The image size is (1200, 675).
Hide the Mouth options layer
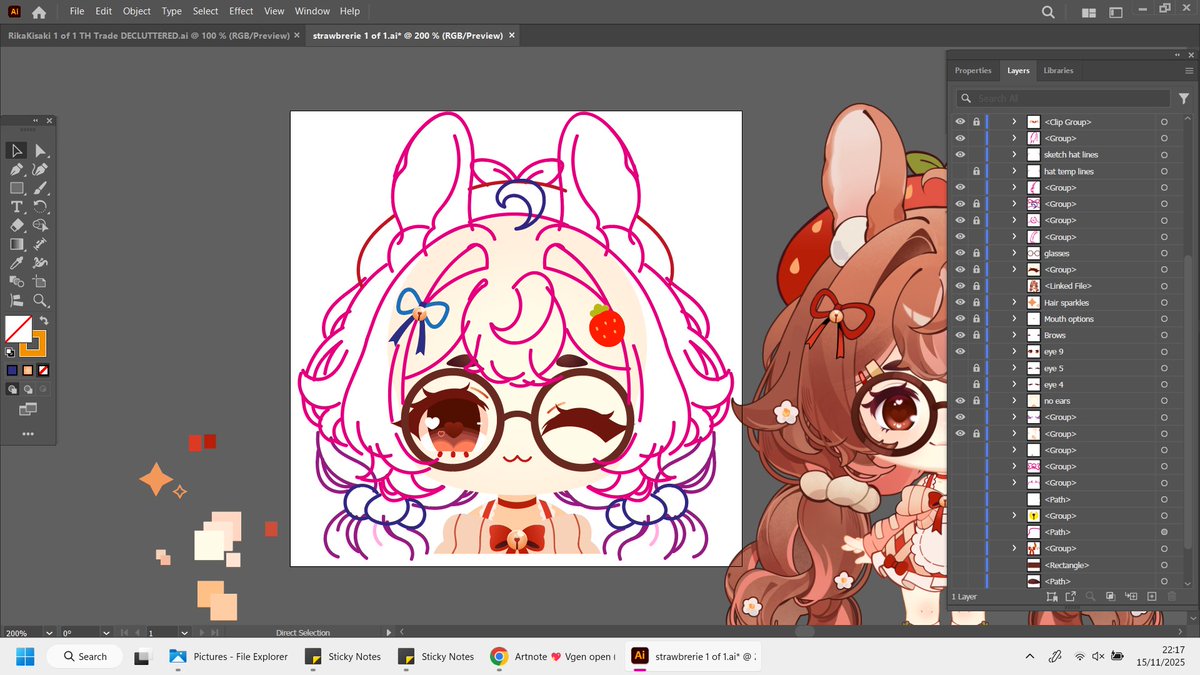pyautogui.click(x=960, y=318)
